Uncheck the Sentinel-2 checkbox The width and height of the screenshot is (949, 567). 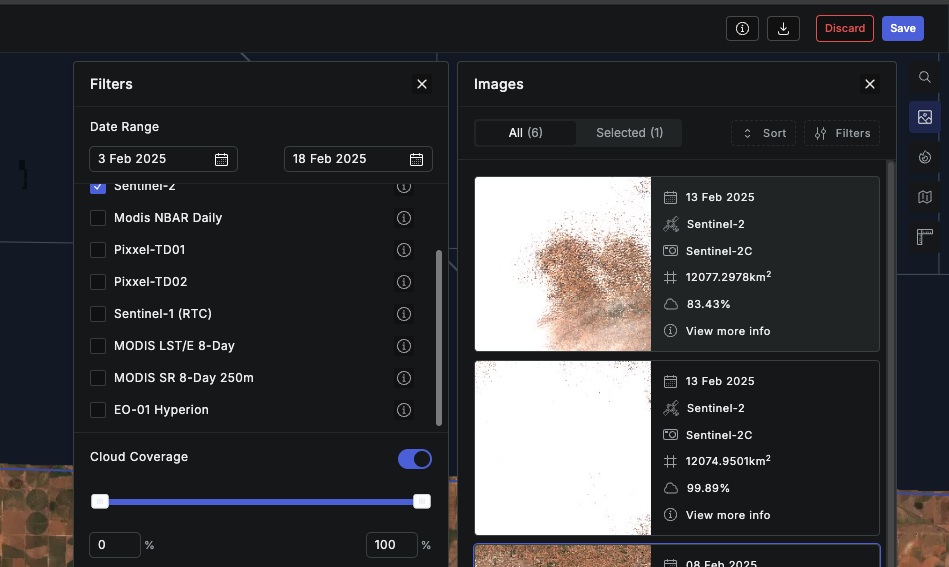pos(97,188)
